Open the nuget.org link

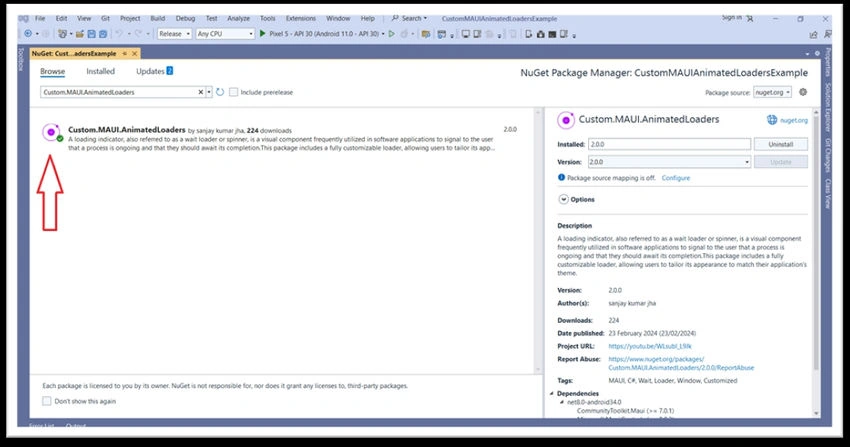pos(794,120)
